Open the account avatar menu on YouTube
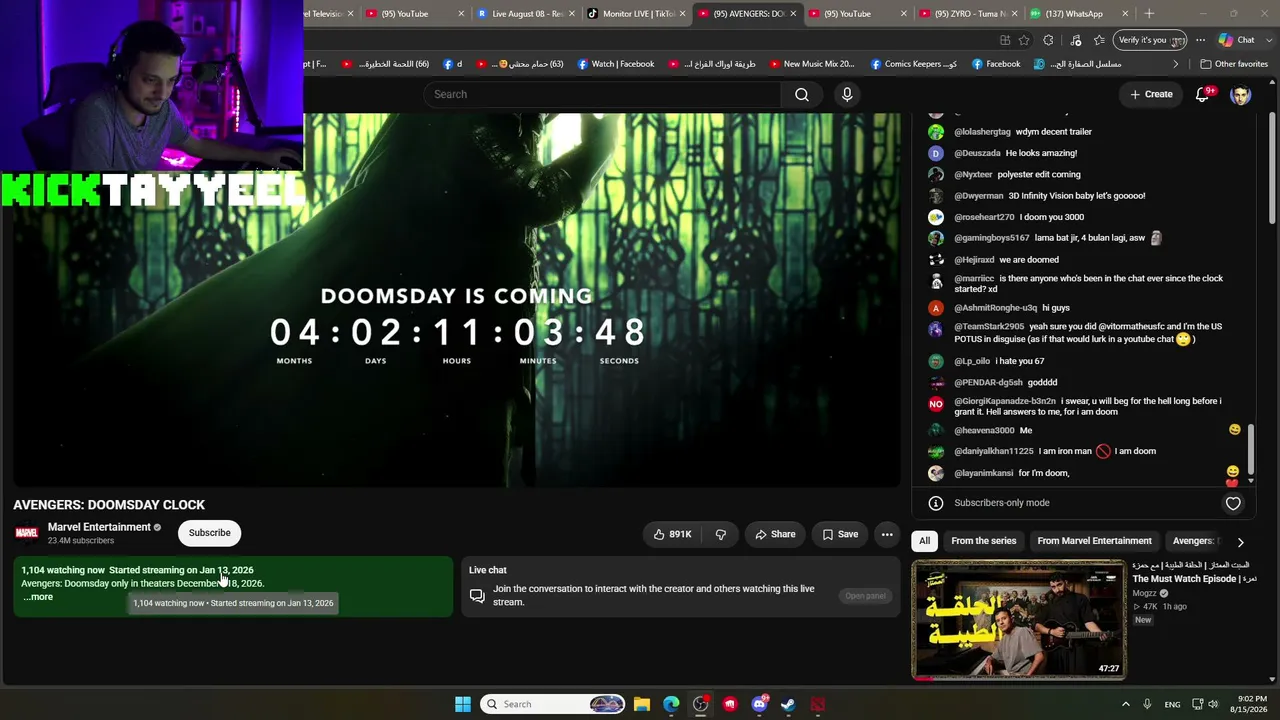The image size is (1280, 720). (x=1241, y=94)
